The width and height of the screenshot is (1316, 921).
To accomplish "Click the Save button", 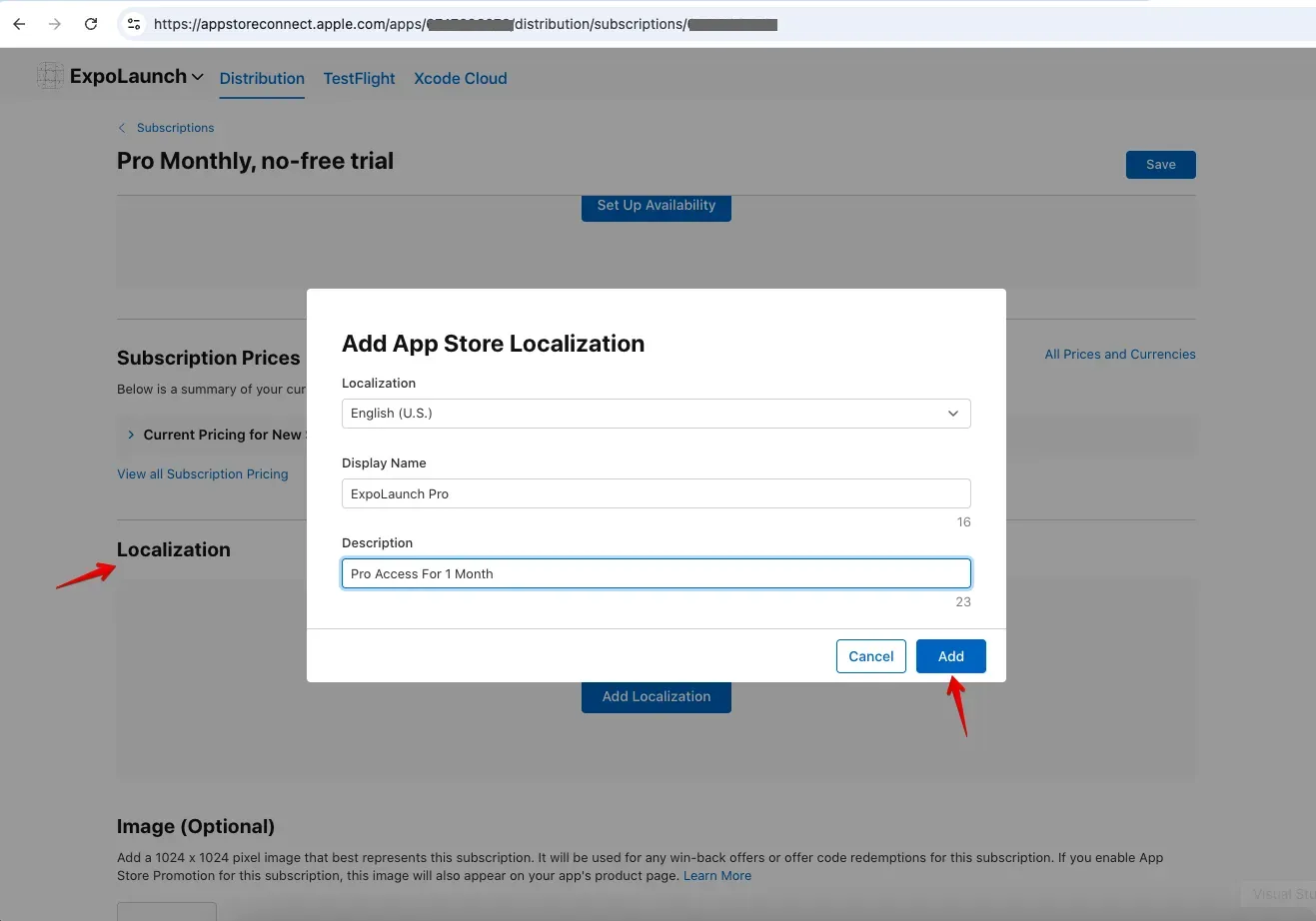I will point(1160,165).
